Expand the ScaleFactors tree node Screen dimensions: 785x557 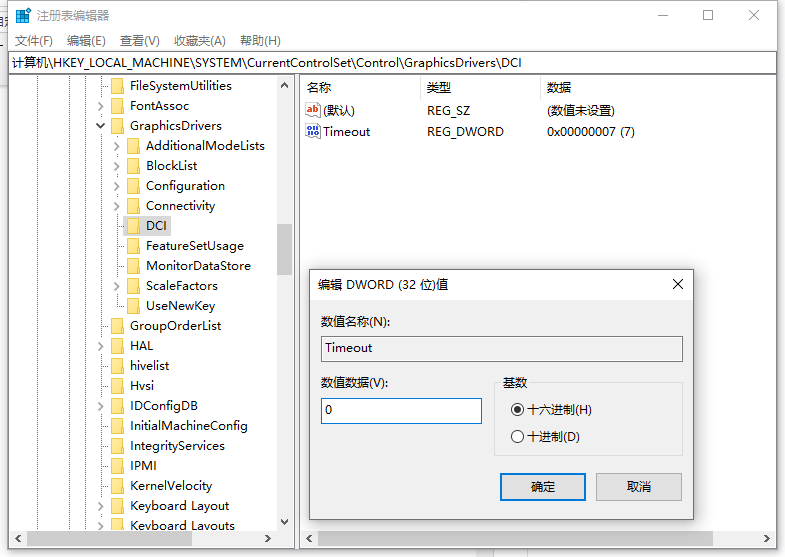[x=117, y=286]
